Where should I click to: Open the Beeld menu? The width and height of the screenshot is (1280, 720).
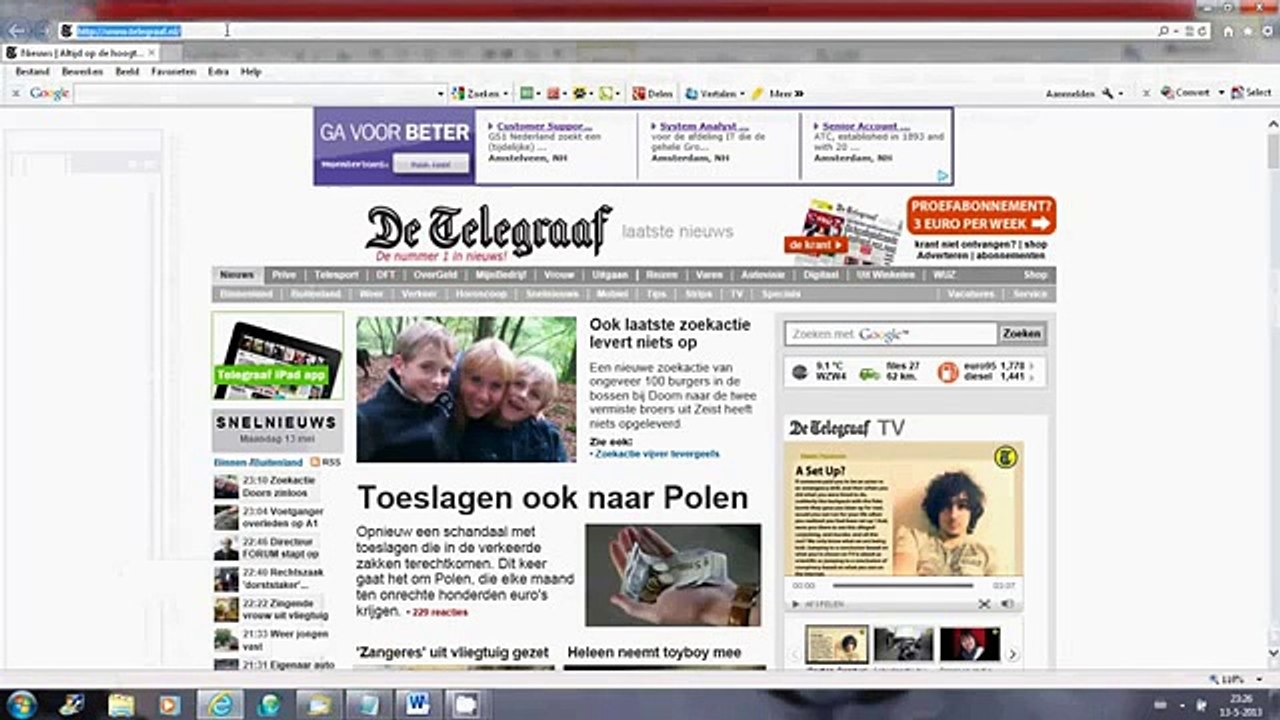pos(127,72)
